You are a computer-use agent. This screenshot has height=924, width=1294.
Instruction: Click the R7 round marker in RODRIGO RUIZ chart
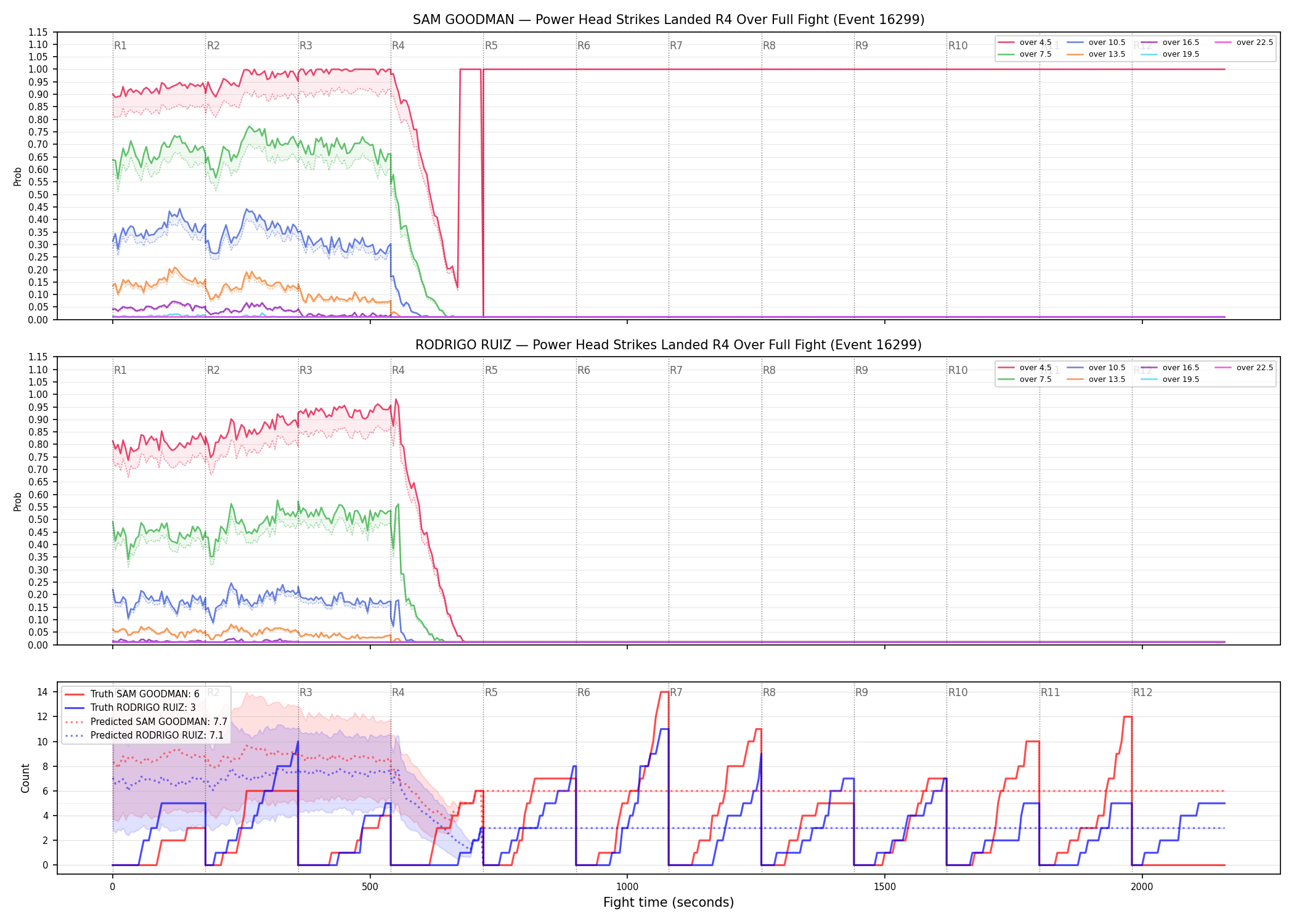(x=677, y=370)
